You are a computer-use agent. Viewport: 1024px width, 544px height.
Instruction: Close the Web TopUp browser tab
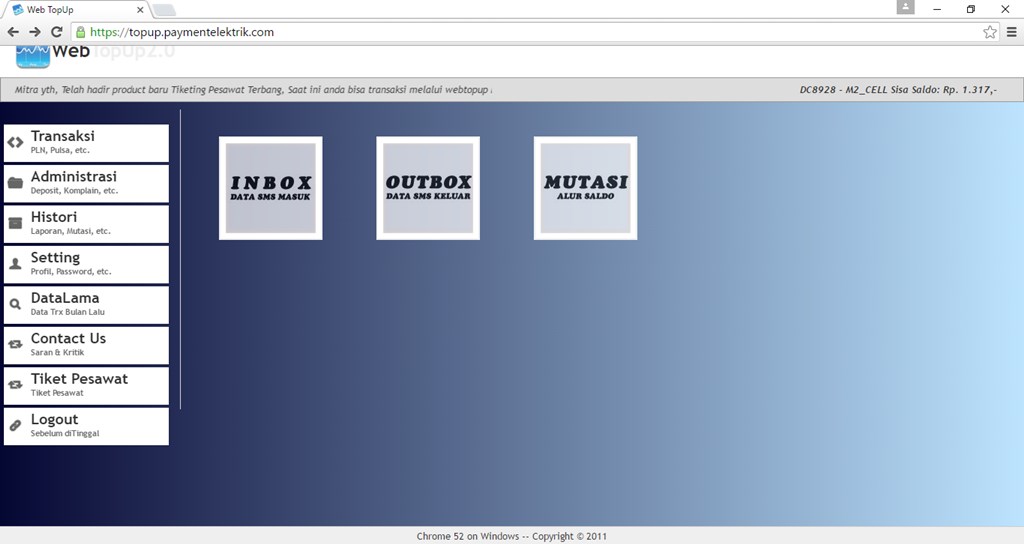click(139, 10)
